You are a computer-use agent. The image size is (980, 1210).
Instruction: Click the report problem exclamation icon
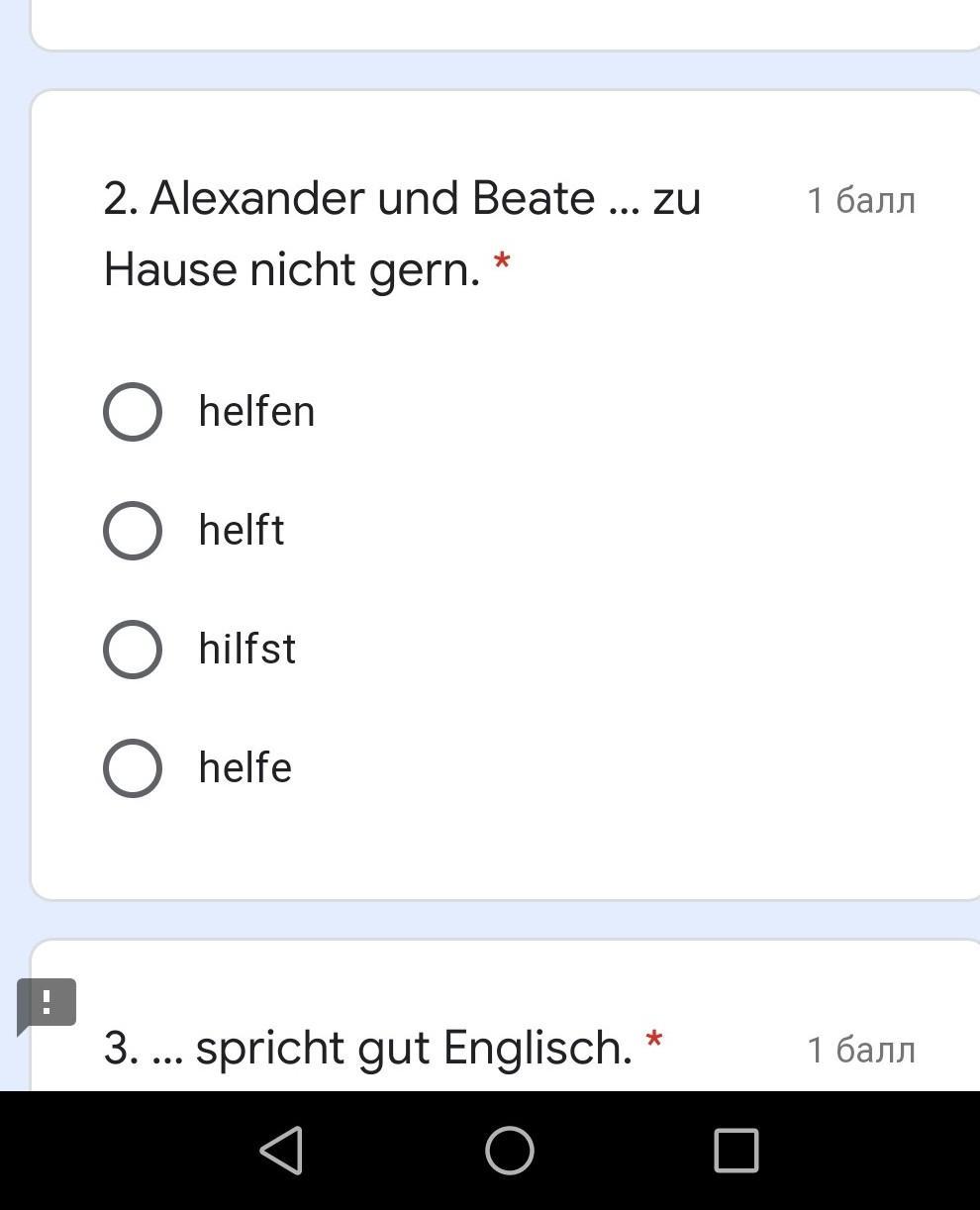click(47, 1003)
